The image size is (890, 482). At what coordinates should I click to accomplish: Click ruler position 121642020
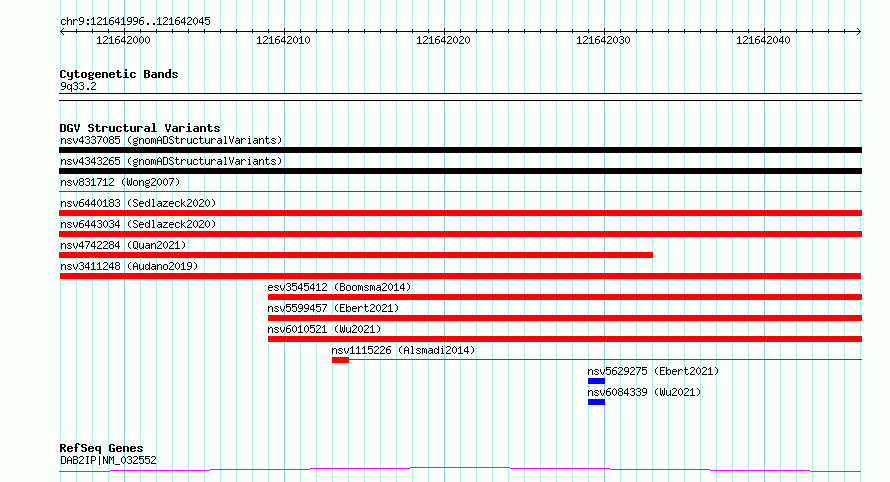443,40
